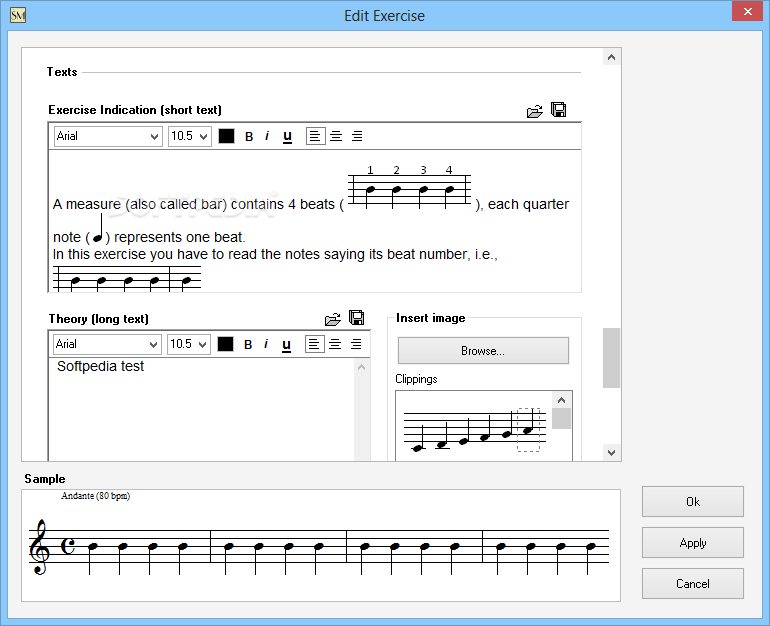Center align in Exercise Indication toolbar
Viewport: 770px width, 626px height.
[336, 136]
